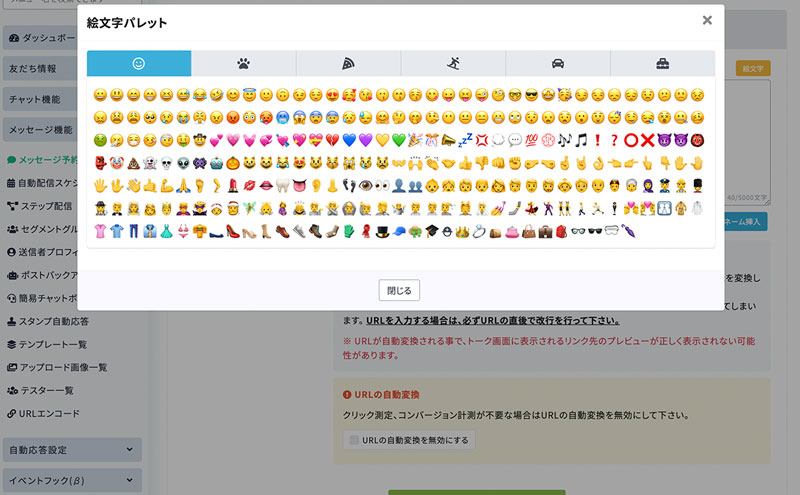Viewport: 800px width, 495px height.
Task: Open the pizza slice food tab
Action: (x=348, y=63)
